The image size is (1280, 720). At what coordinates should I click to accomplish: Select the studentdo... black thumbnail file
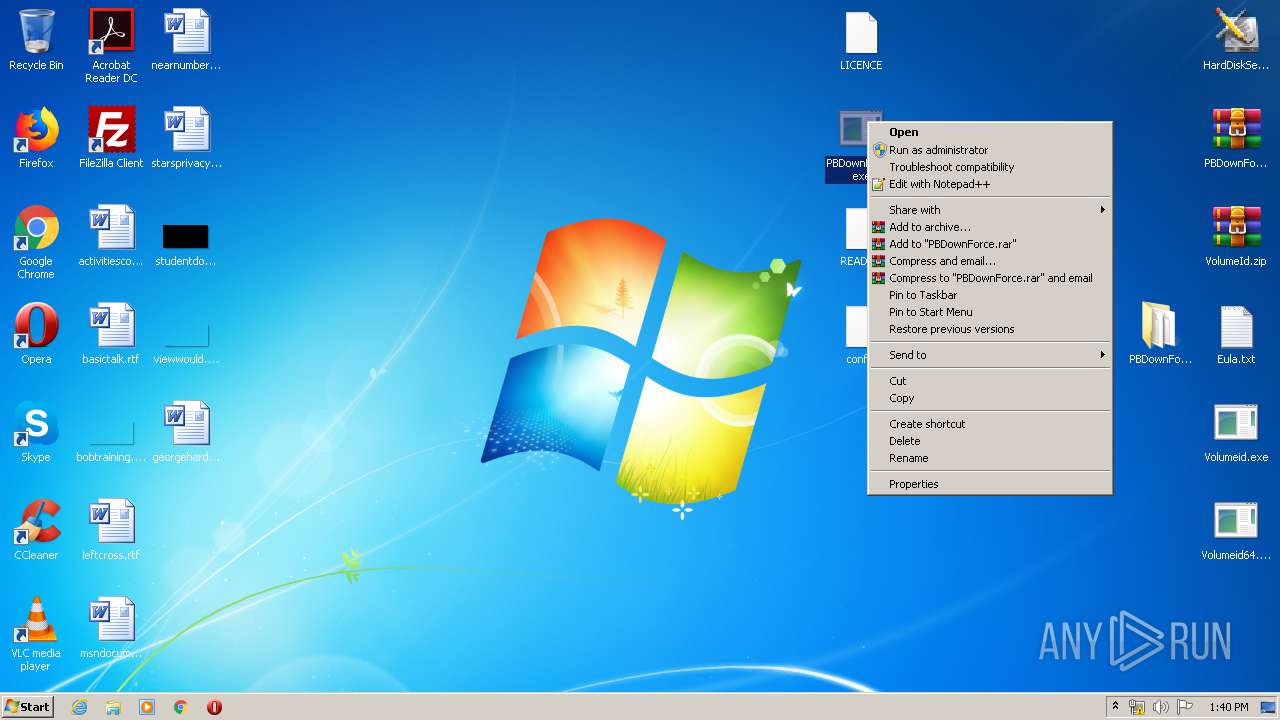186,243
